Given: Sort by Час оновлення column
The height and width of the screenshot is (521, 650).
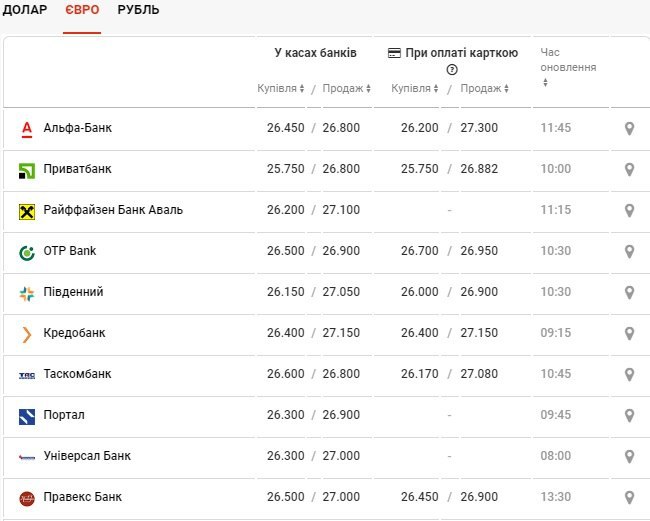Looking at the screenshot, I should pos(567,67).
